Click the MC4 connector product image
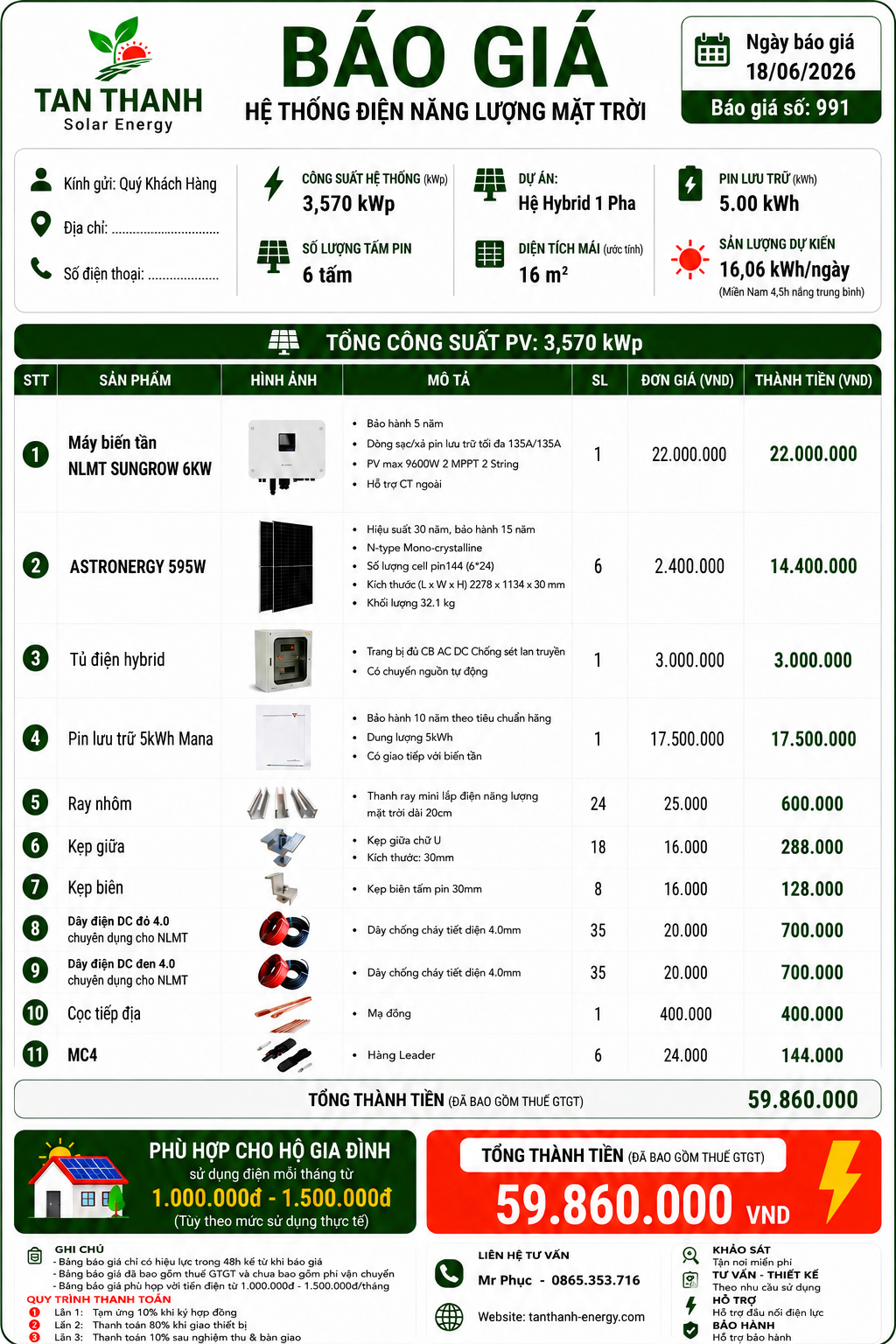Screen dimensions: 896x1344 coord(285,1053)
